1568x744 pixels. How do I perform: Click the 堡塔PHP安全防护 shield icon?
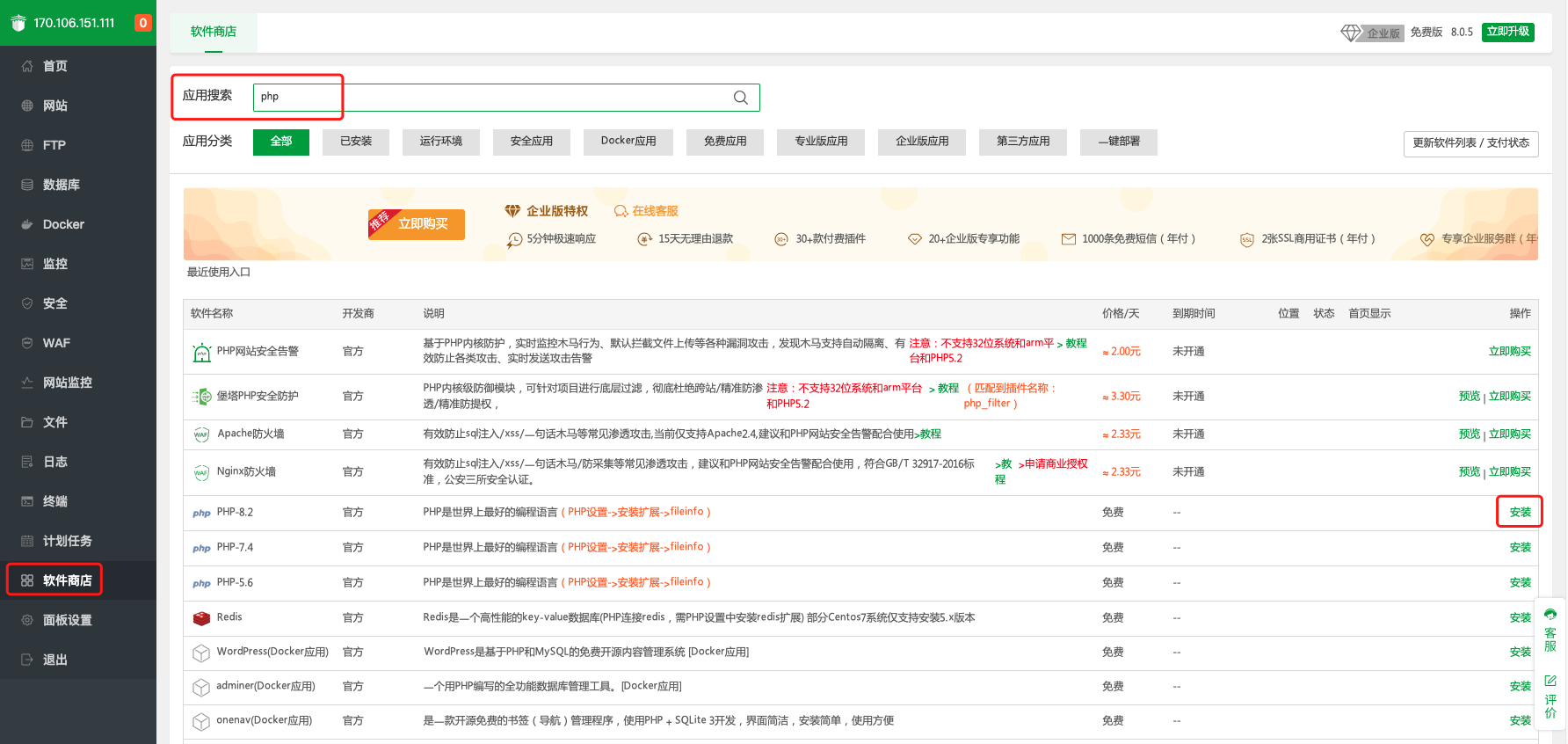pos(201,397)
